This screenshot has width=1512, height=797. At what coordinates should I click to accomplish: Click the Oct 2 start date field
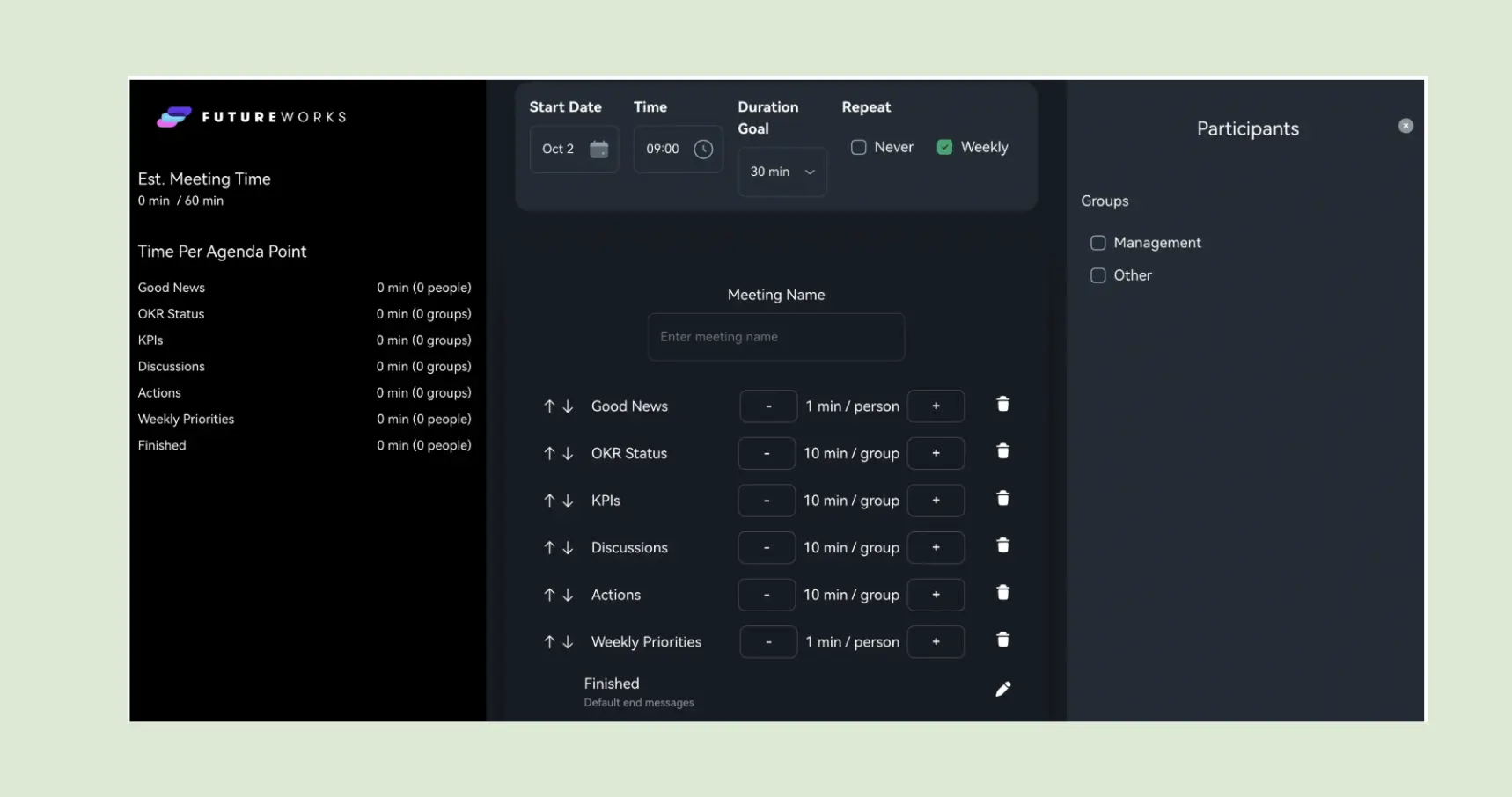click(574, 149)
